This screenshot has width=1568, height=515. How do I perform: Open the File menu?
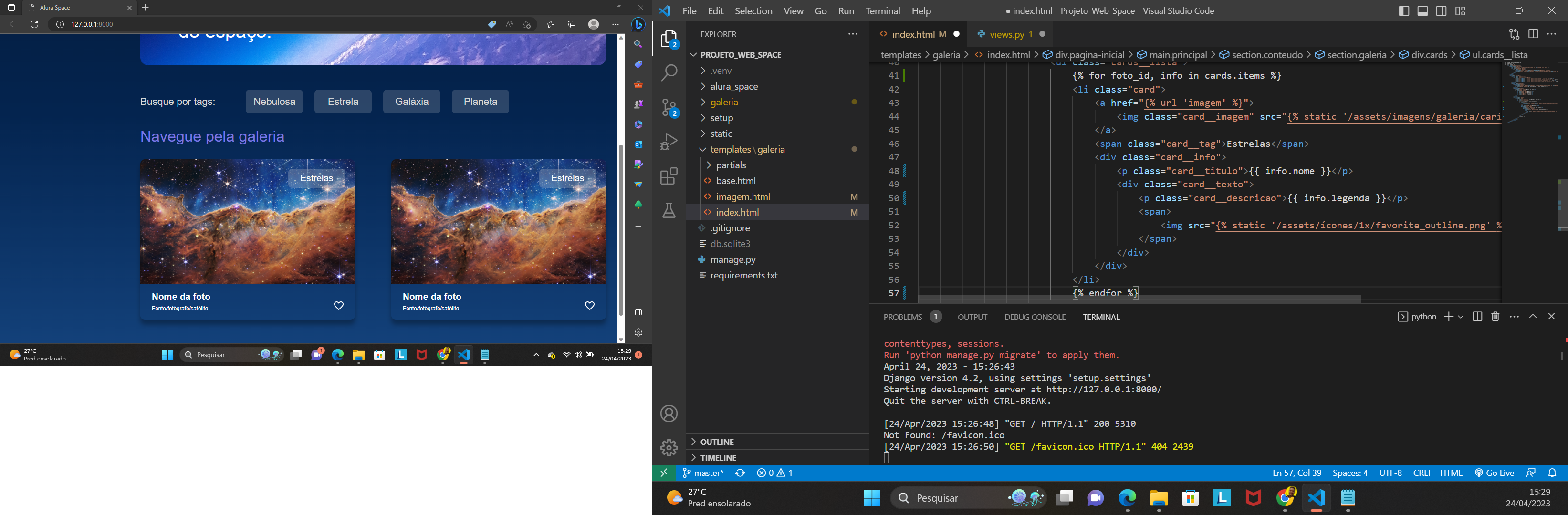click(x=690, y=11)
